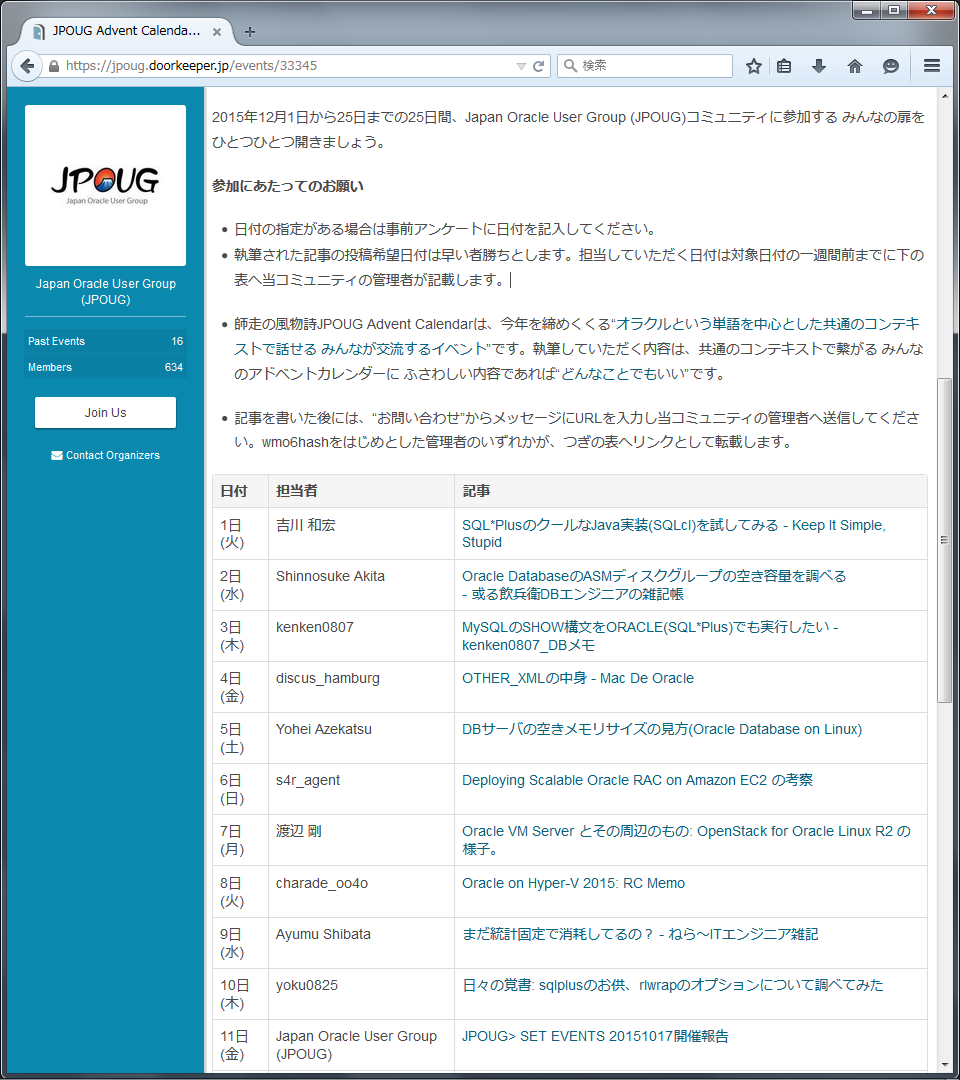
Task: Open the SQL*Plus Java実装(SQLcl) article link
Action: coord(674,534)
